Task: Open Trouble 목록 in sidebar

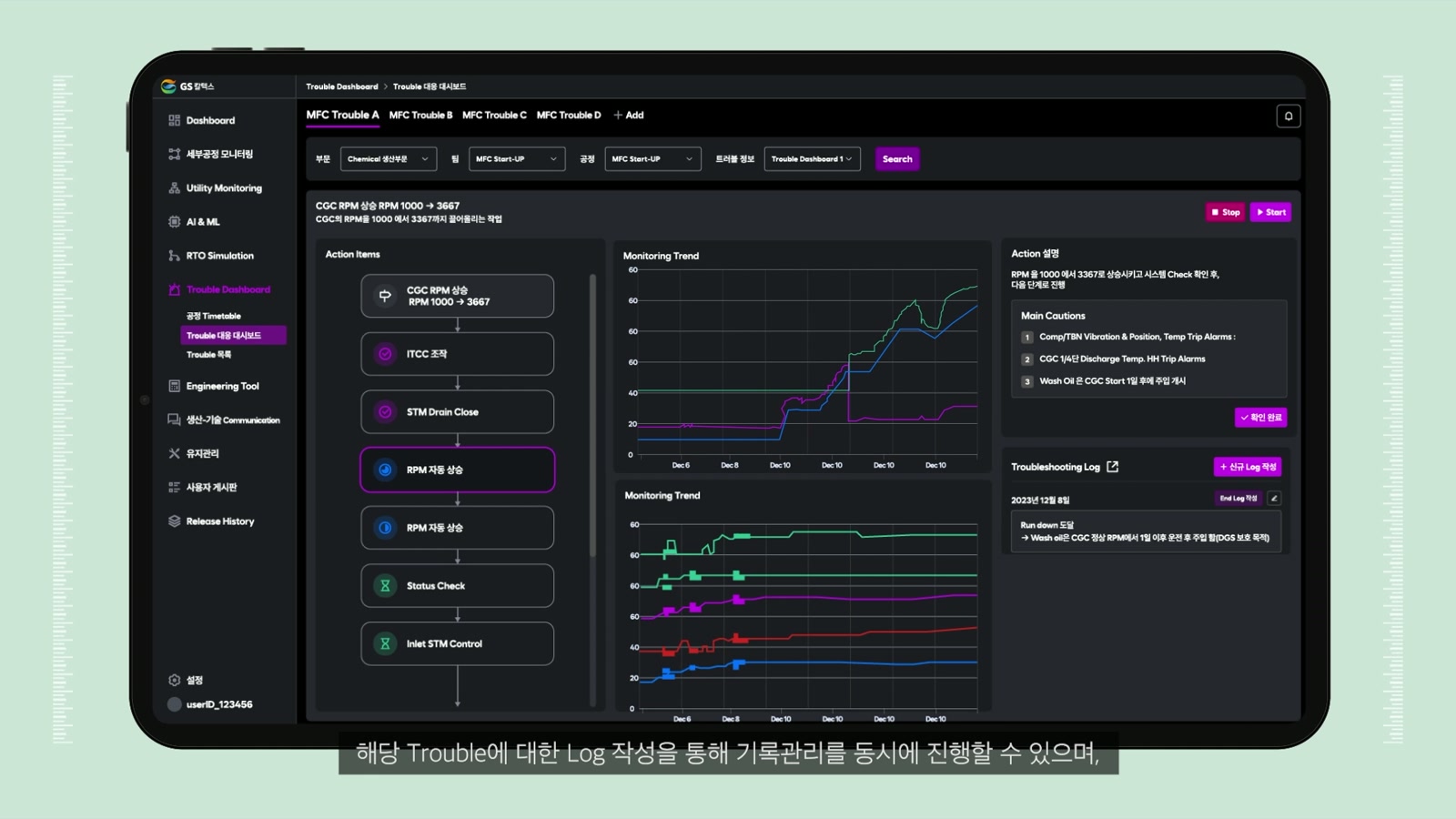Action: [x=208, y=355]
